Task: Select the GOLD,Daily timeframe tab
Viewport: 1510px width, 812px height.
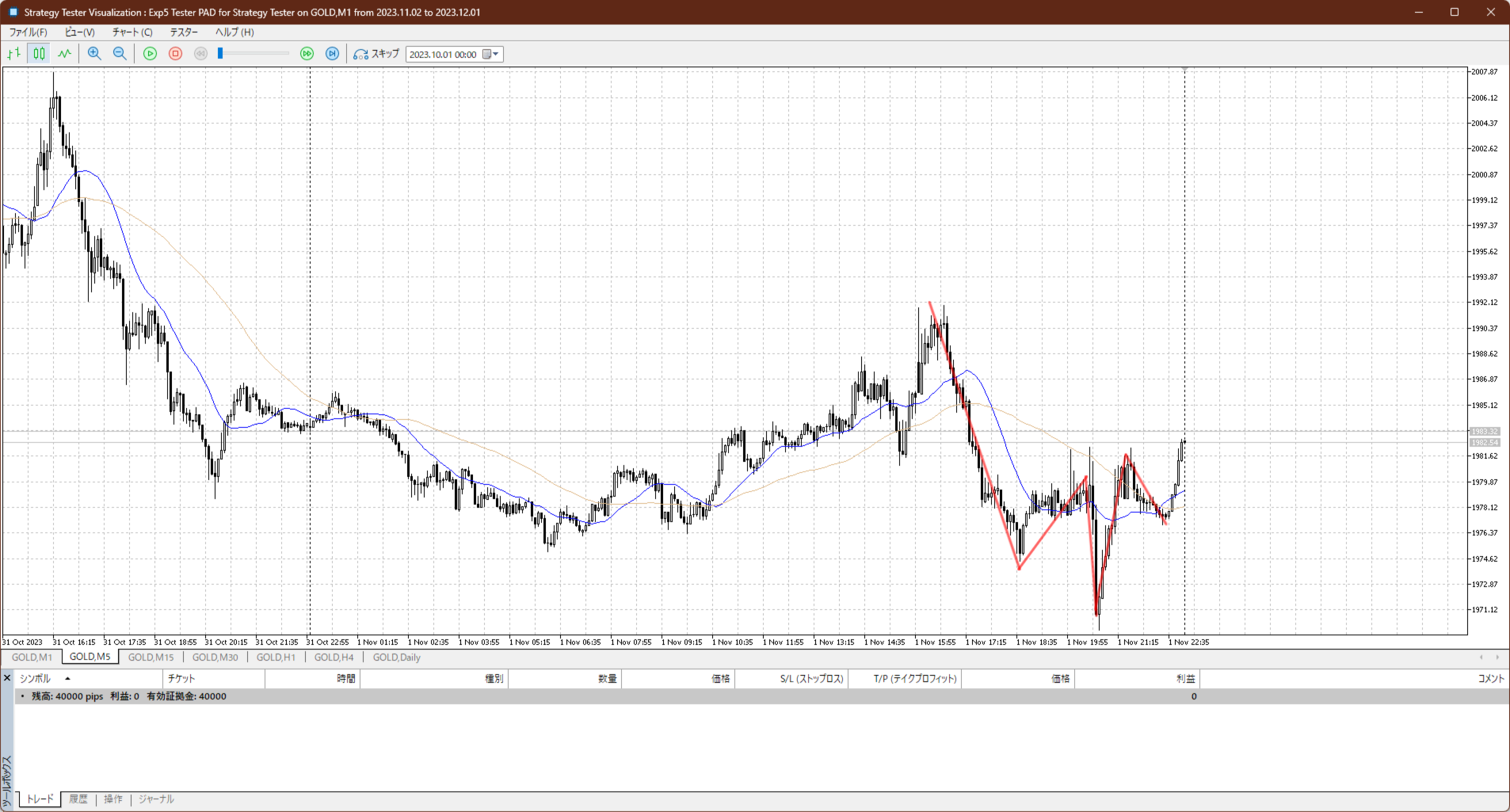Action: click(396, 658)
